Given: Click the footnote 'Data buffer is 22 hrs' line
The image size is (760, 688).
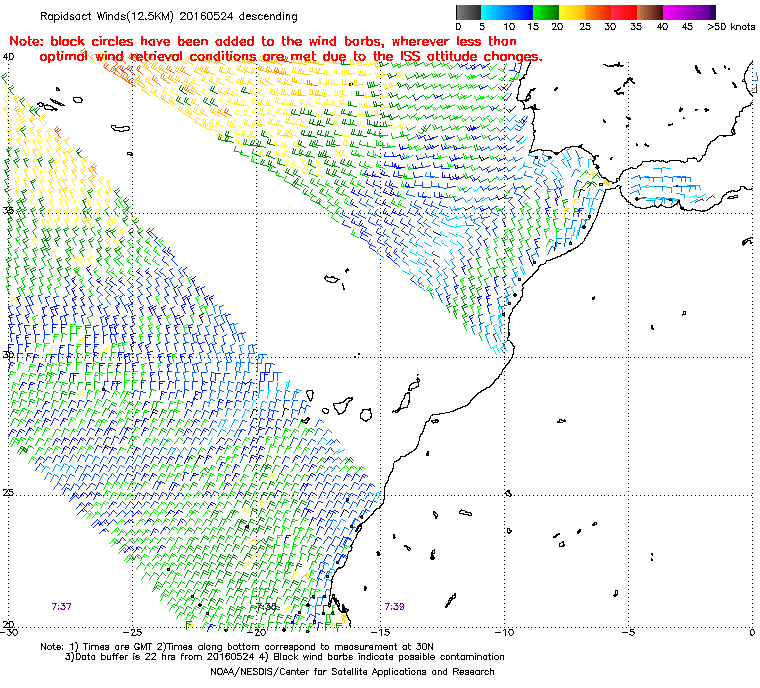Looking at the screenshot, I should click(285, 657).
